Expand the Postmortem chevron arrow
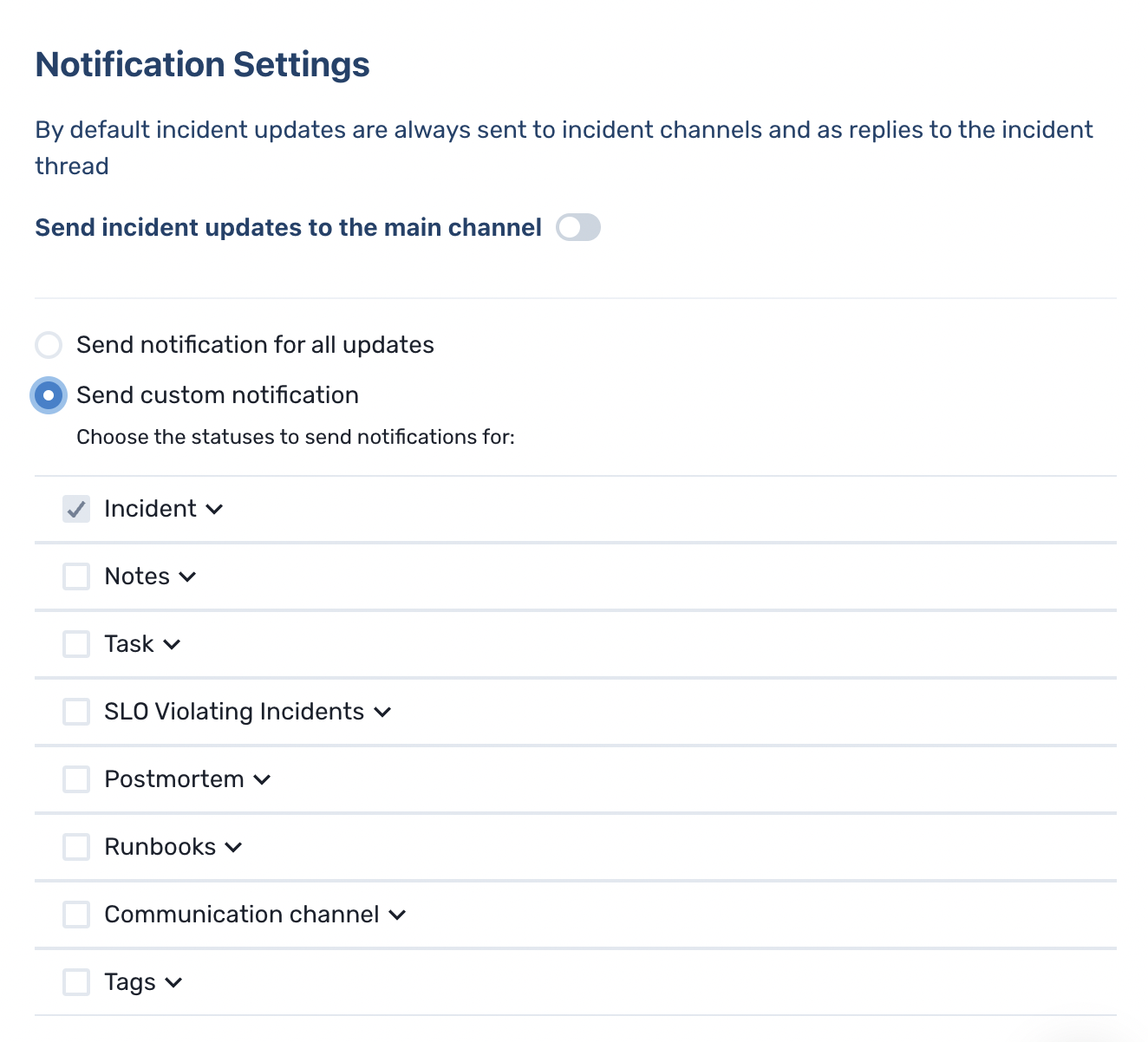This screenshot has width=1148, height=1042. coord(262,780)
